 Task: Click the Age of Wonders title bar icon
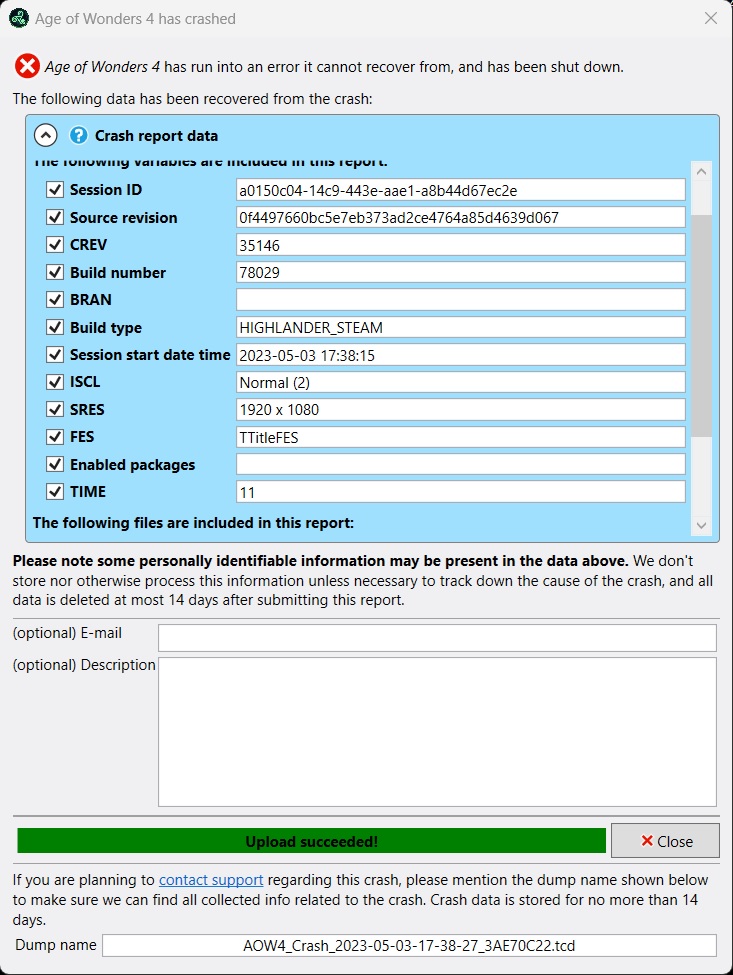(18, 18)
